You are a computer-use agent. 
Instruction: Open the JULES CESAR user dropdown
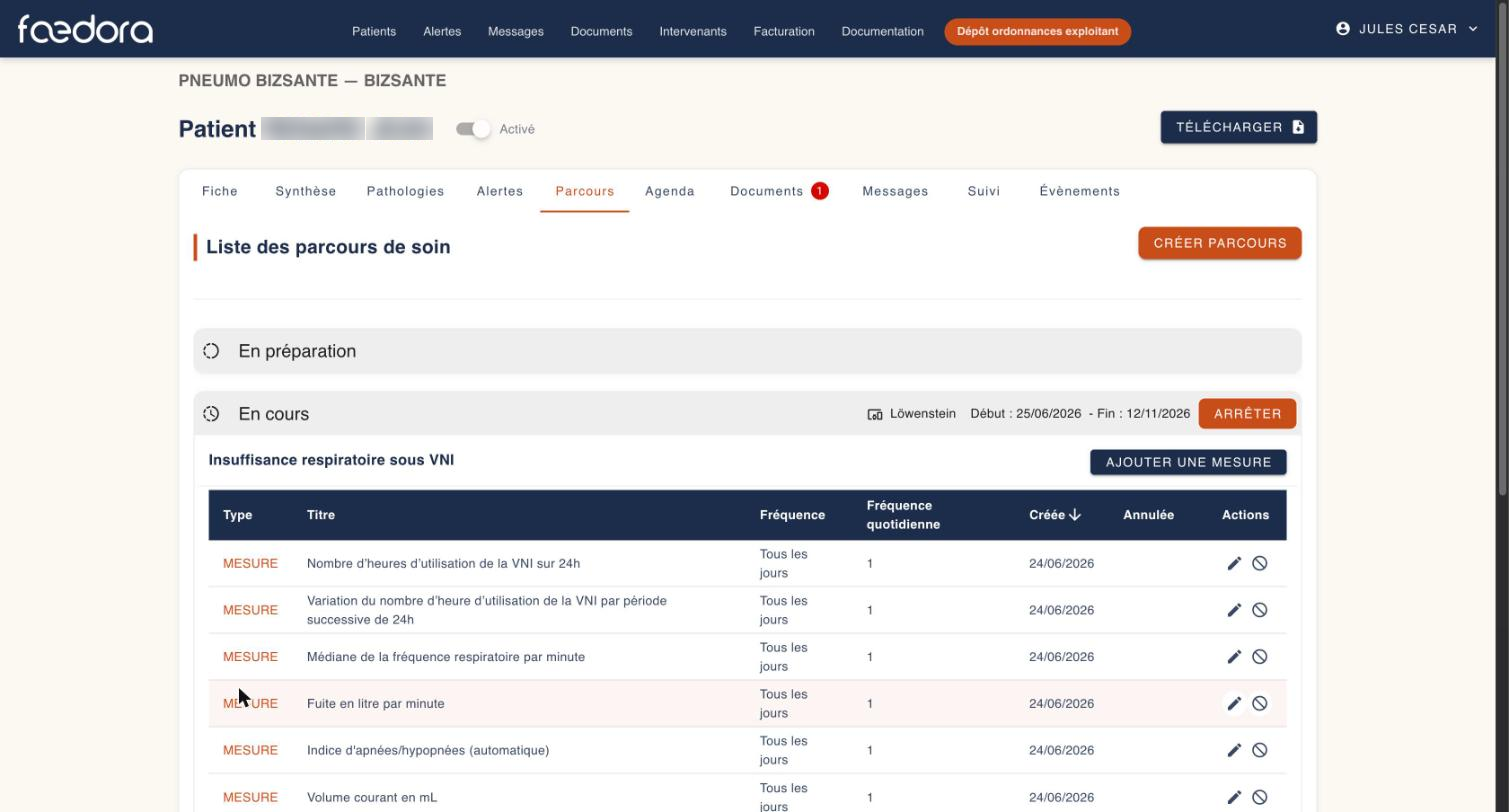click(1407, 29)
